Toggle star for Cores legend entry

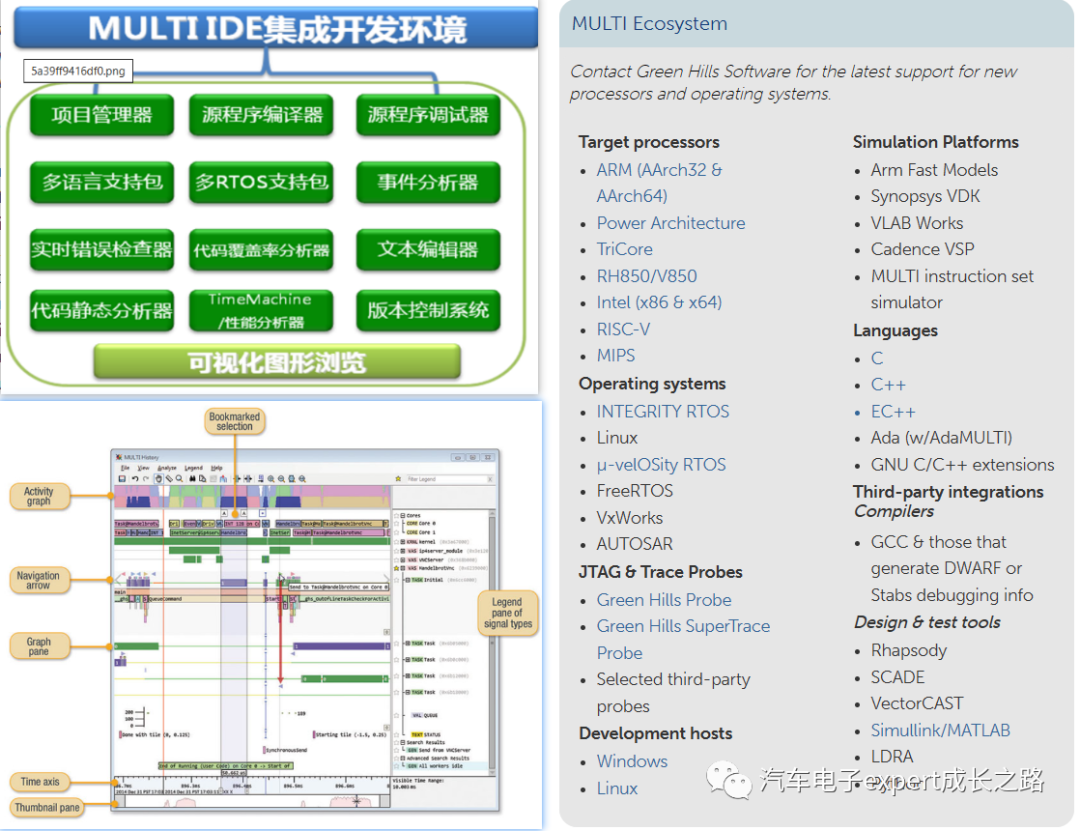(x=397, y=515)
